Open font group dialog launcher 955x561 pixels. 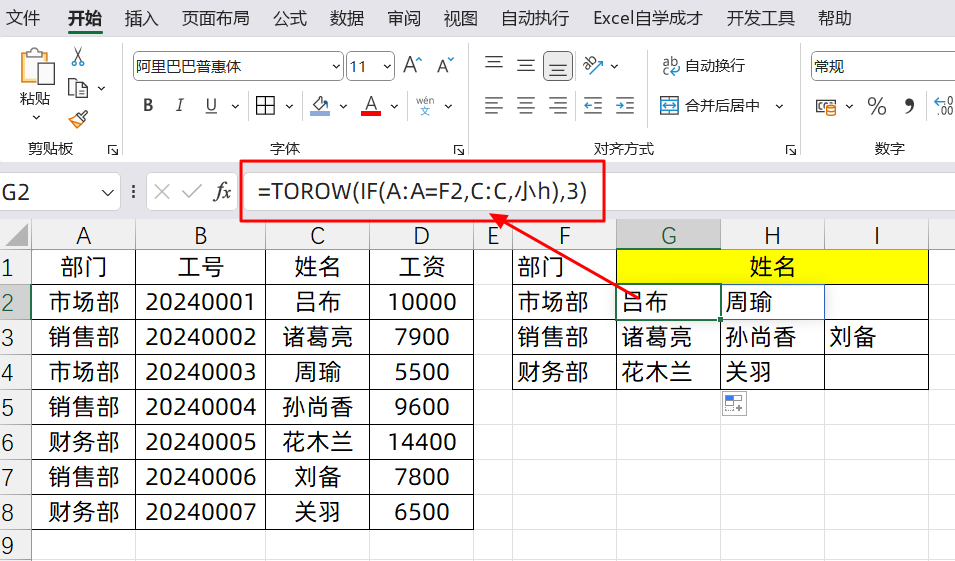(x=459, y=150)
